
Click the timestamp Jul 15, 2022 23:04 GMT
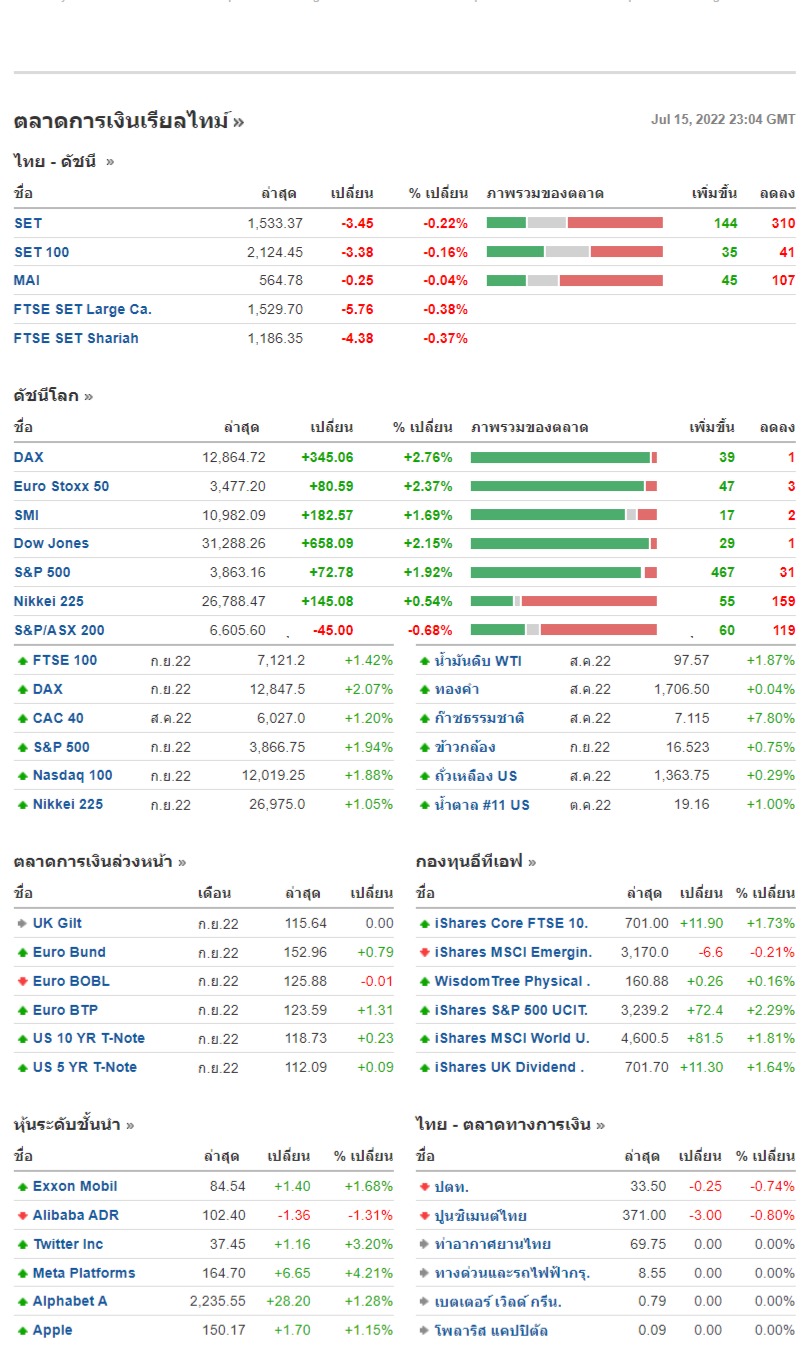point(723,119)
